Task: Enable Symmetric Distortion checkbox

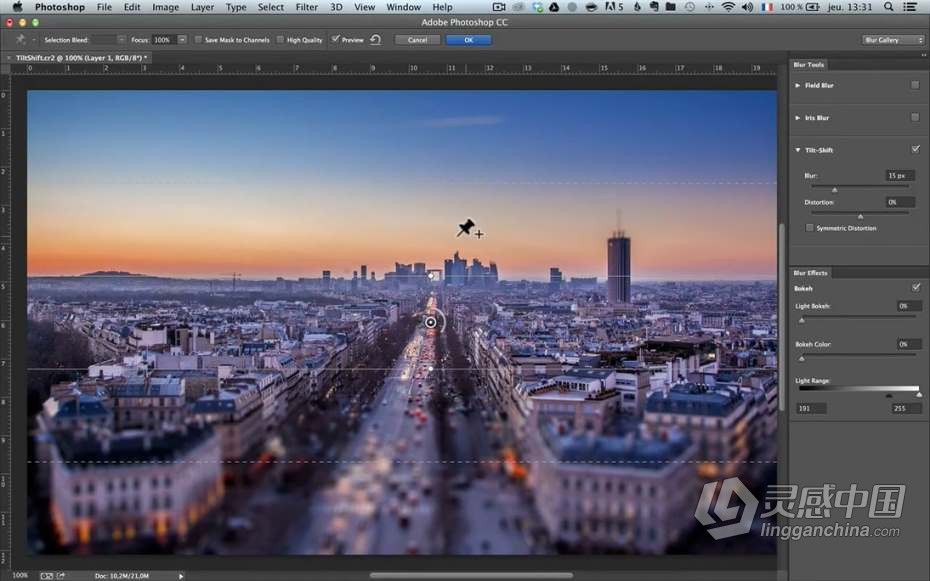Action: (x=810, y=228)
